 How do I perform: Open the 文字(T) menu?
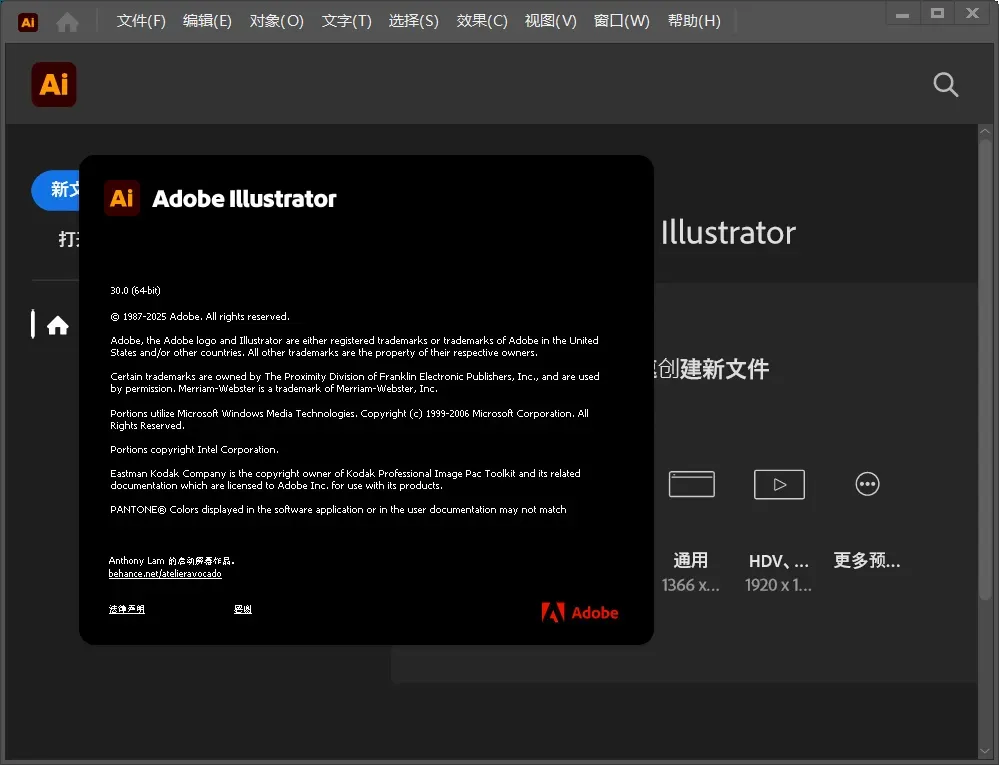[x=347, y=21]
